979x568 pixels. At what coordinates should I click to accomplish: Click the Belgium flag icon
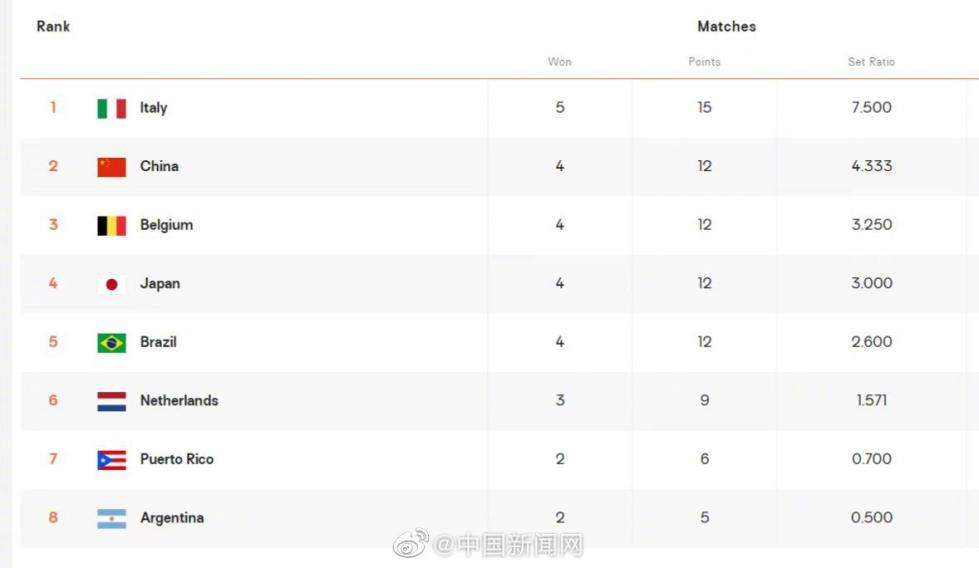pyautogui.click(x=111, y=226)
